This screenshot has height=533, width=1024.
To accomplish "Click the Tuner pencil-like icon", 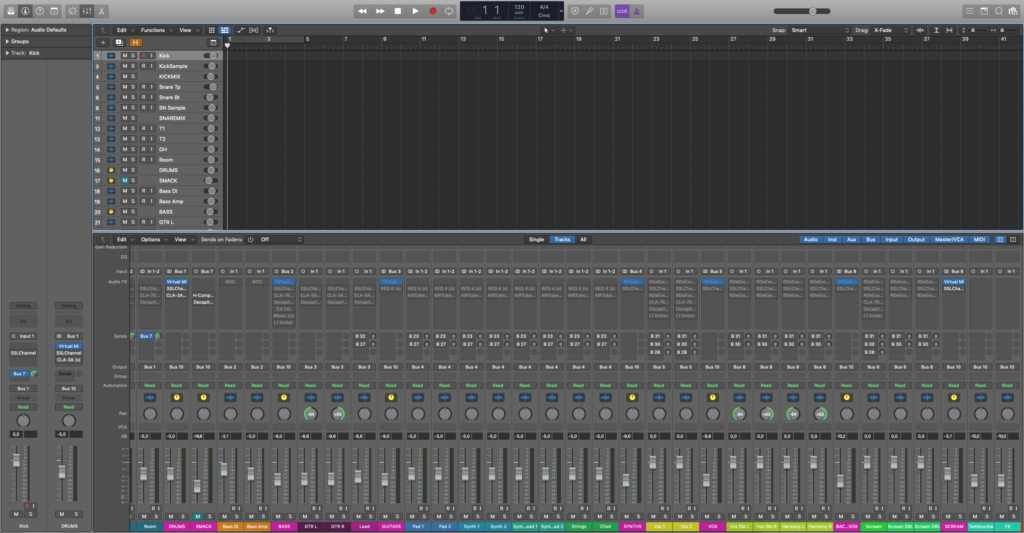I will 589,11.
